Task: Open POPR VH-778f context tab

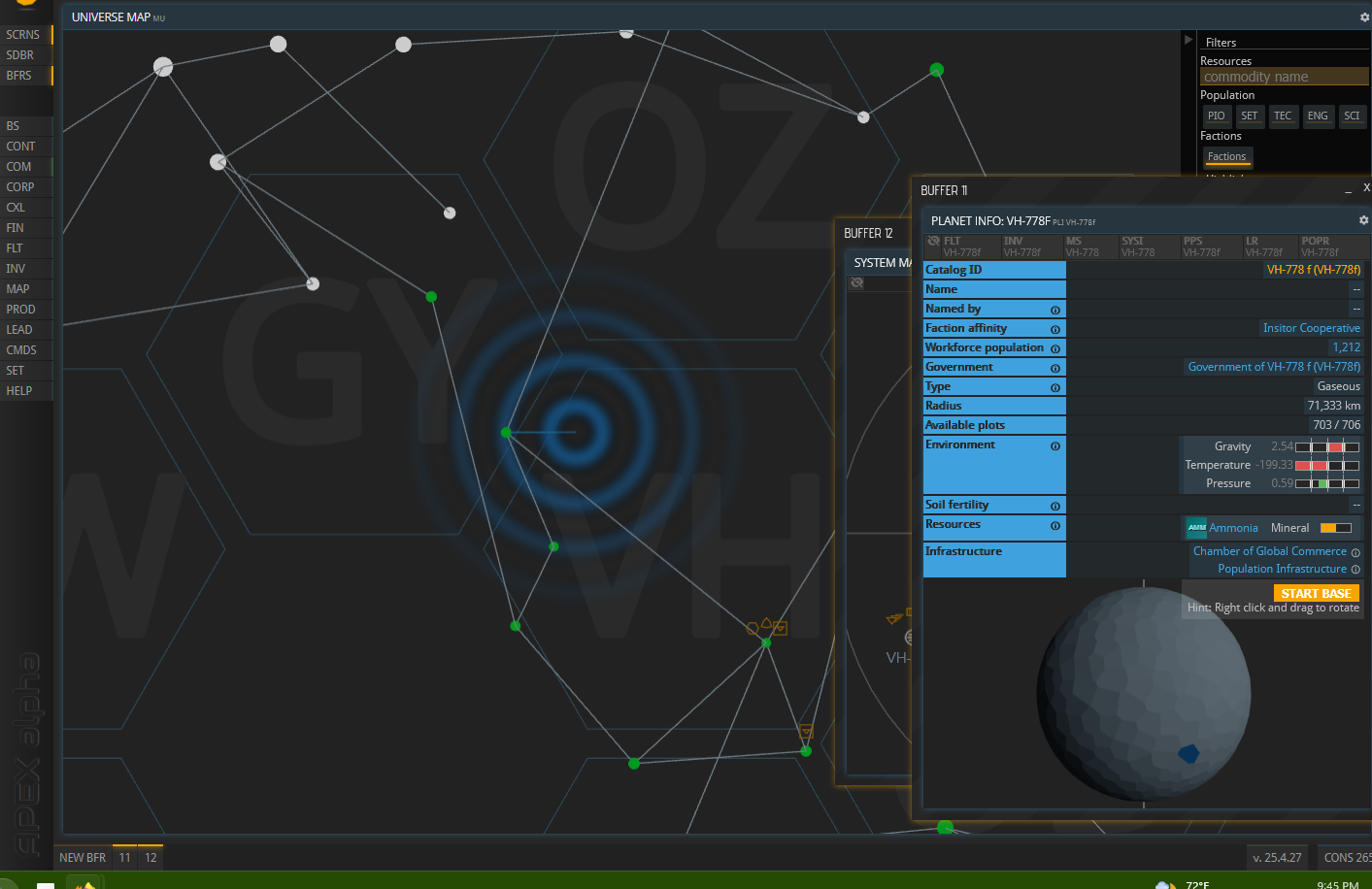Action: [x=1332, y=247]
